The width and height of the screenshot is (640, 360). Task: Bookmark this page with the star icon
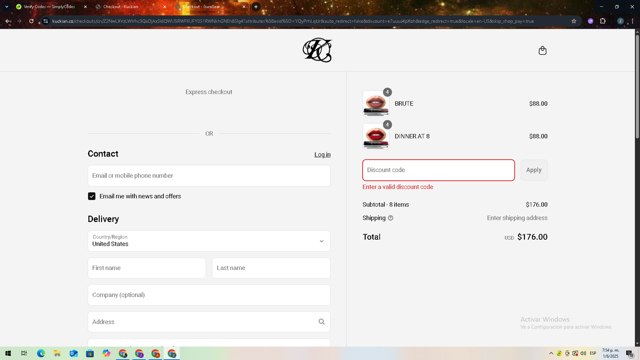[x=573, y=21]
